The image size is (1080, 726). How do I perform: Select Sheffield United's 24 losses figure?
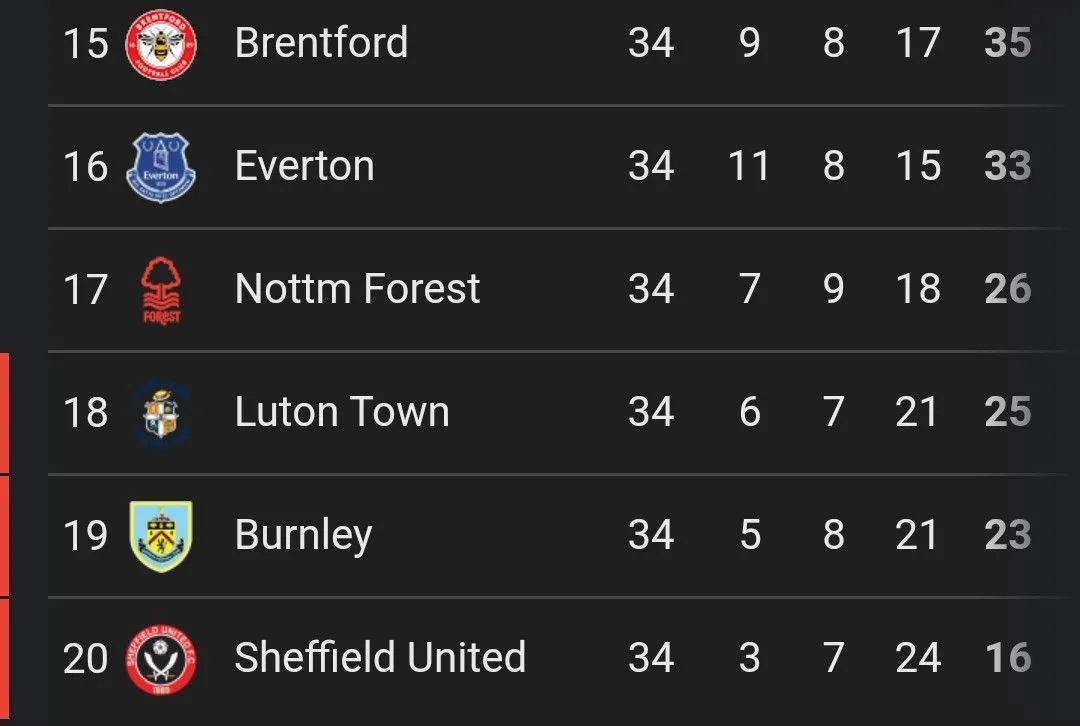pos(917,658)
